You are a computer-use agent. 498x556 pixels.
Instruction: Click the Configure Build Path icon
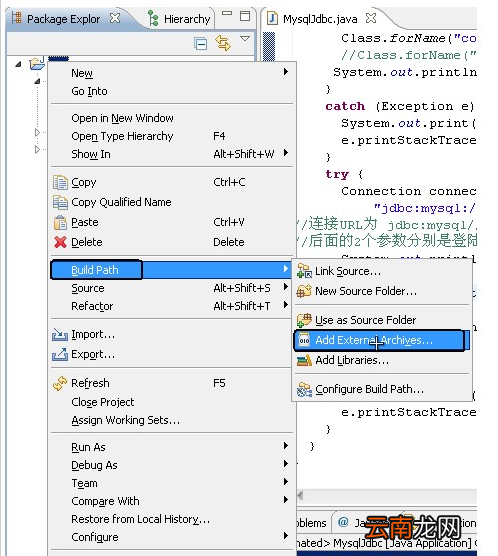coord(304,389)
